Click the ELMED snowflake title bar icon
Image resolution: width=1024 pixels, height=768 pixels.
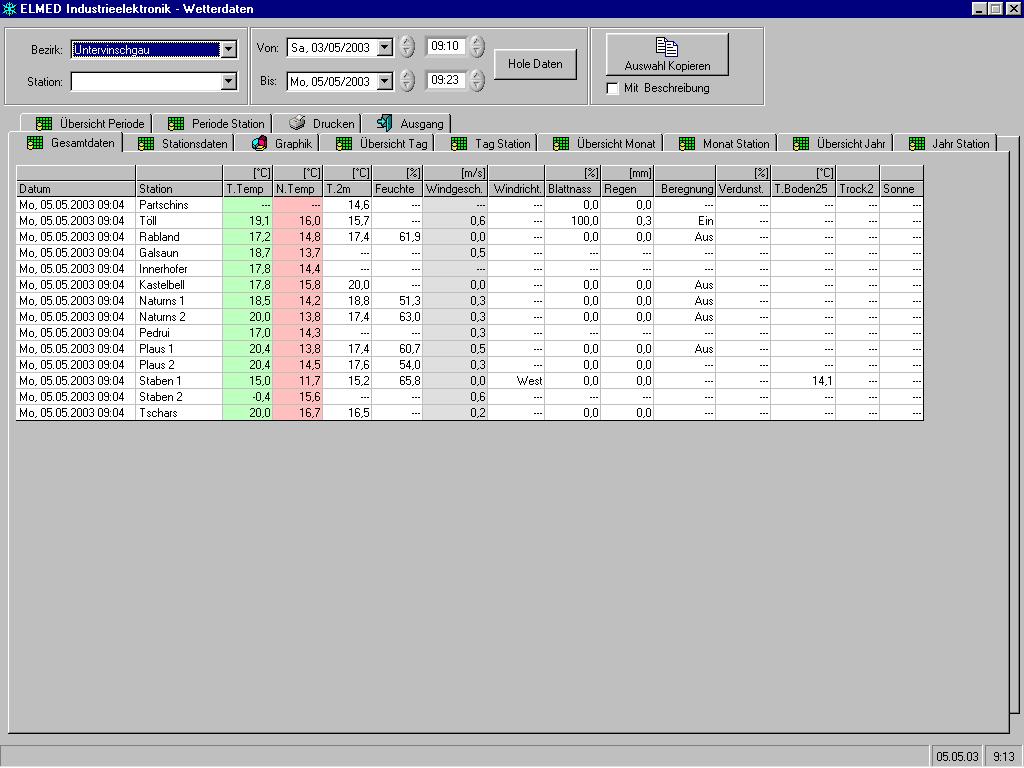(x=9, y=9)
